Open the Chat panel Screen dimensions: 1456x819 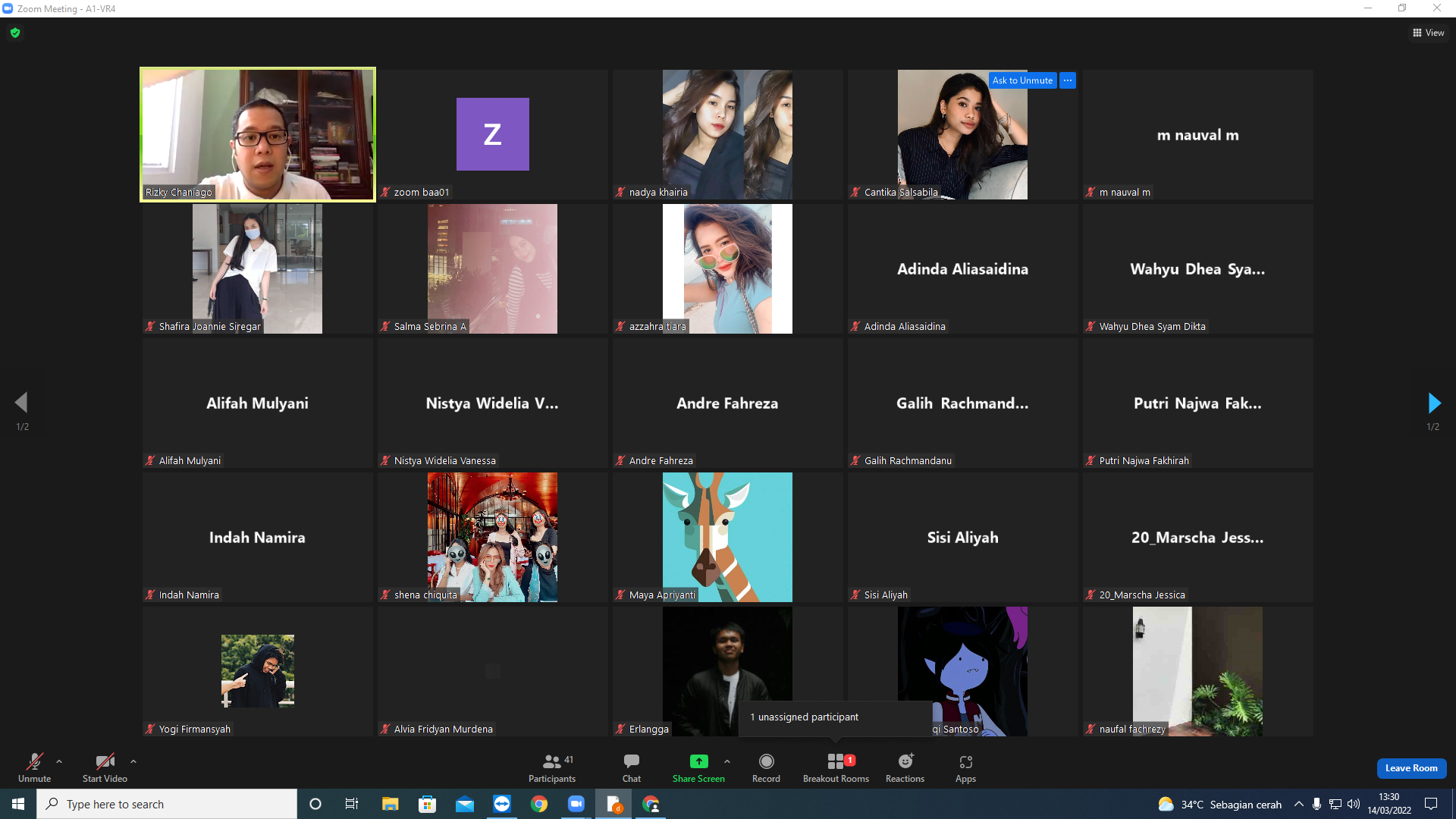[x=632, y=767]
